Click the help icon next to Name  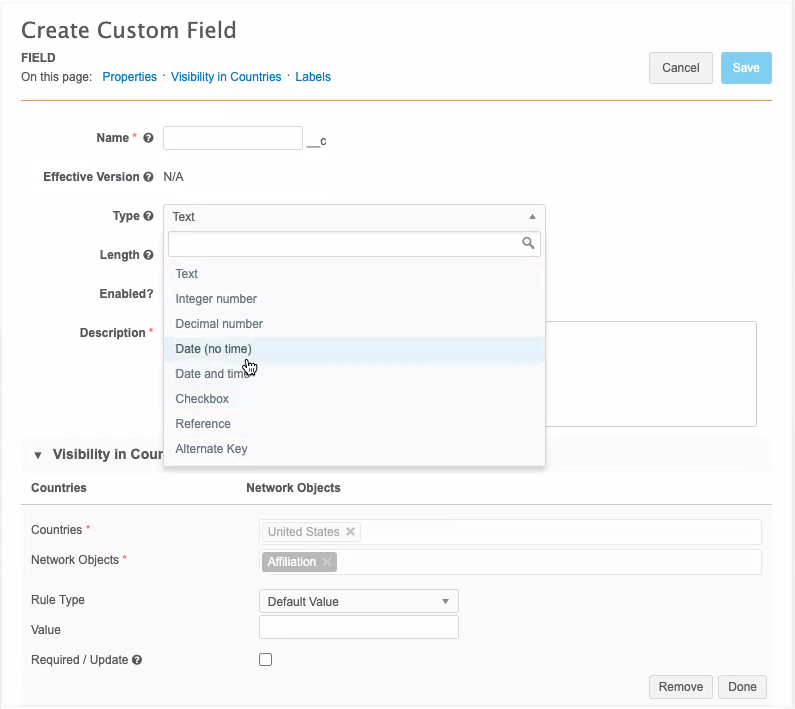pyautogui.click(x=149, y=139)
